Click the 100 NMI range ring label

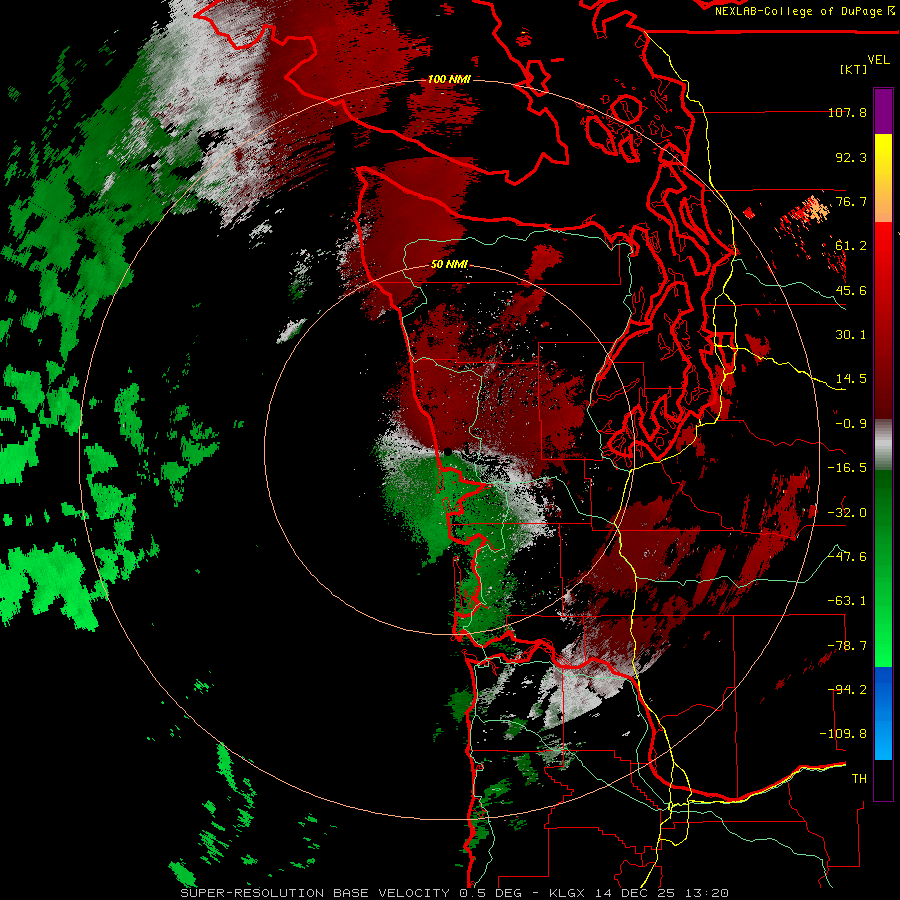449,79
